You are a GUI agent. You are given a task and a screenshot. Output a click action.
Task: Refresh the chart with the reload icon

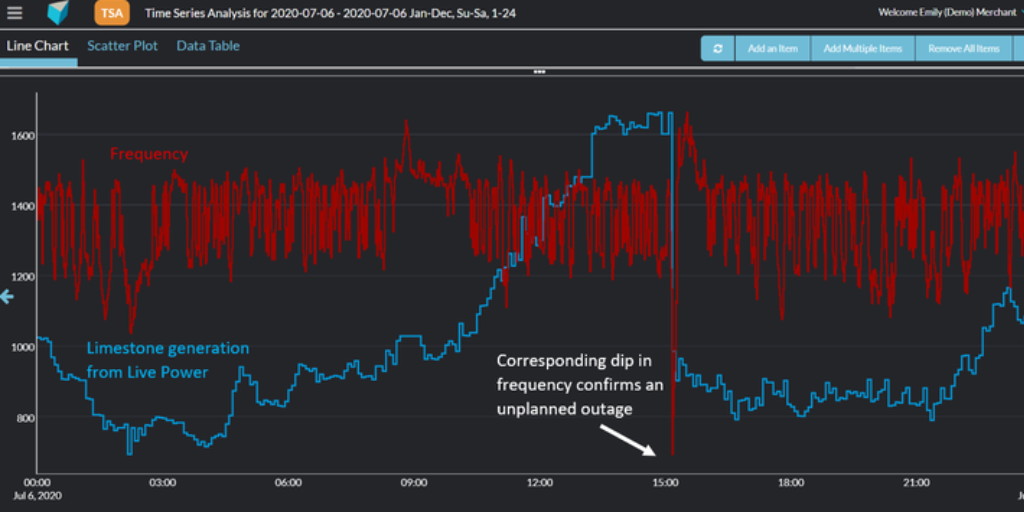point(717,48)
